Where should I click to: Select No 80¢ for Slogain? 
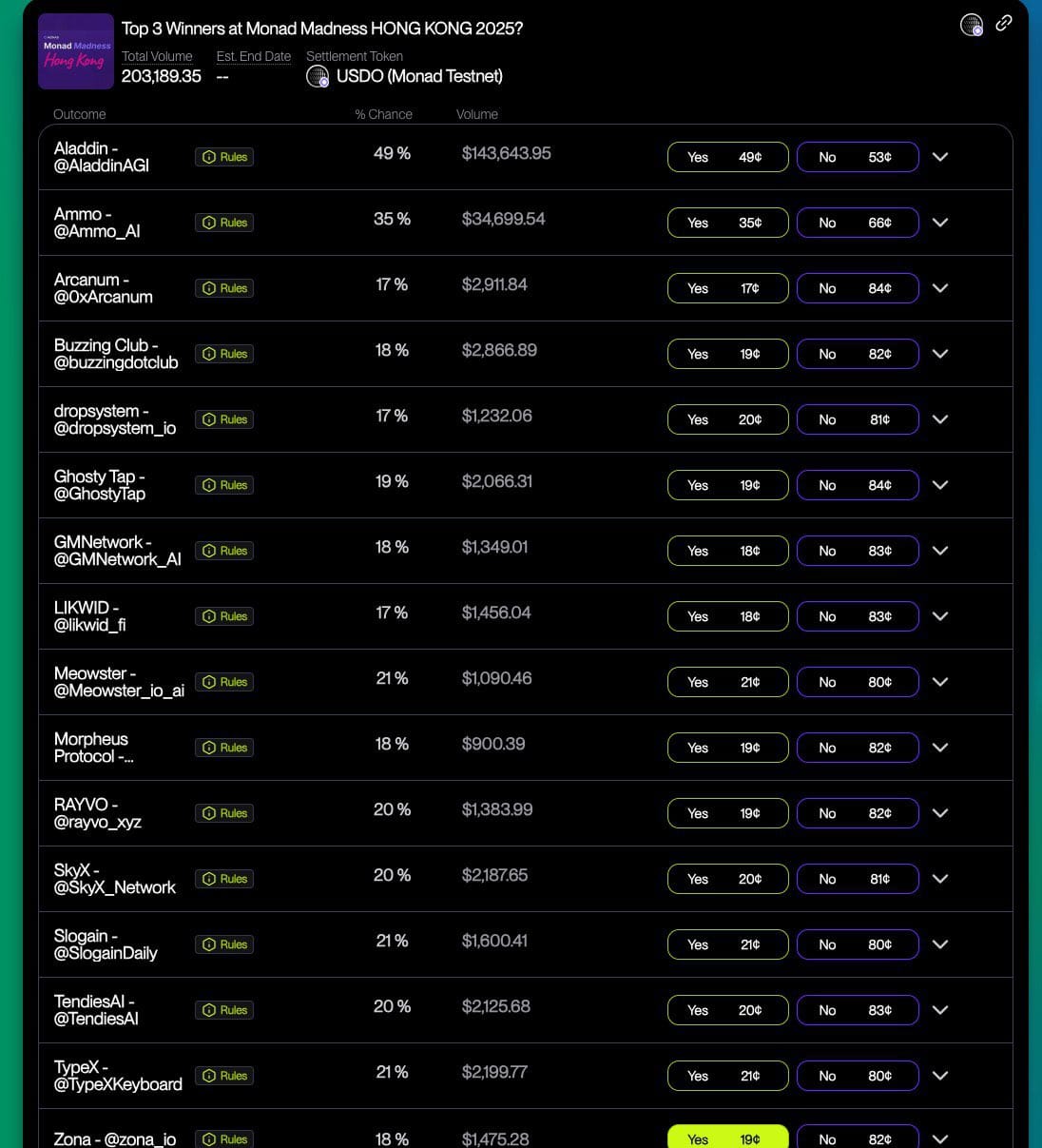[858, 944]
